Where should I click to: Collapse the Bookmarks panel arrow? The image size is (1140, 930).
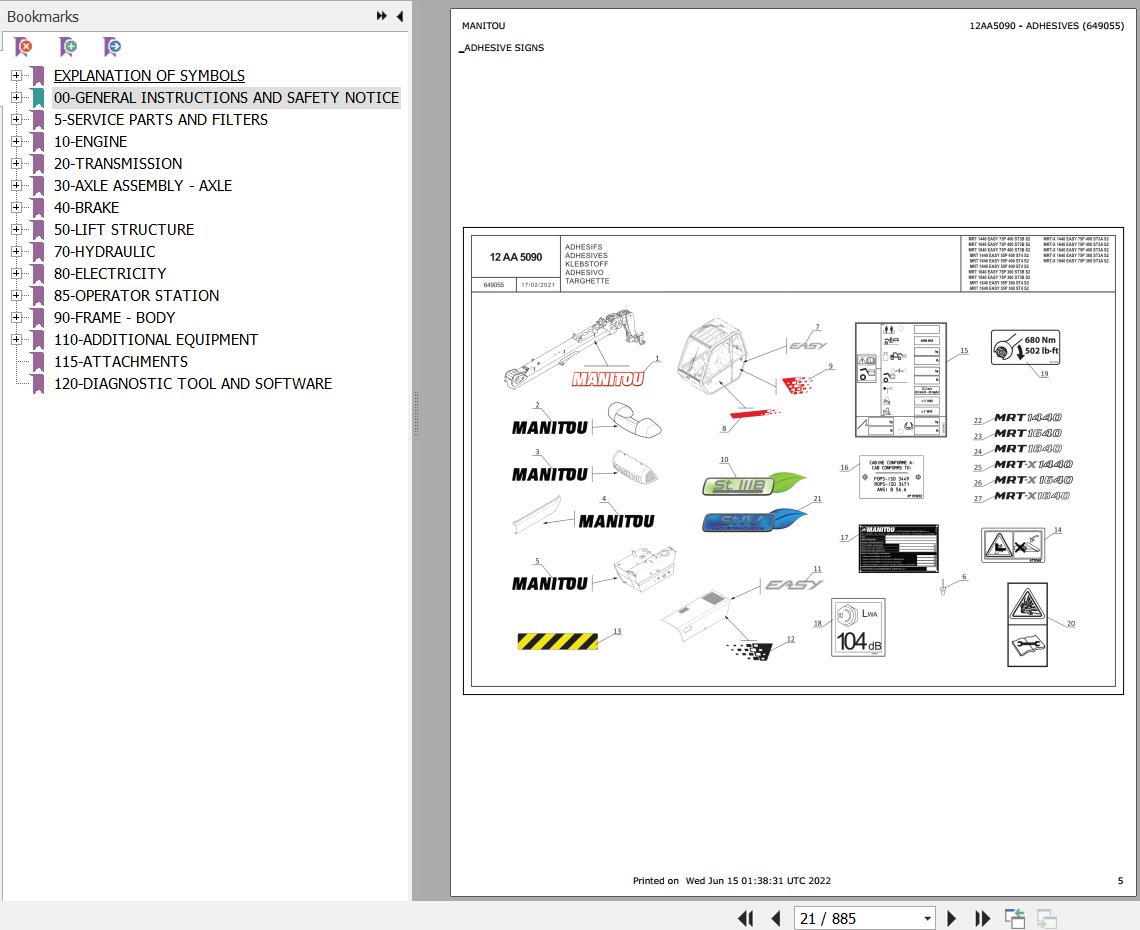point(399,16)
